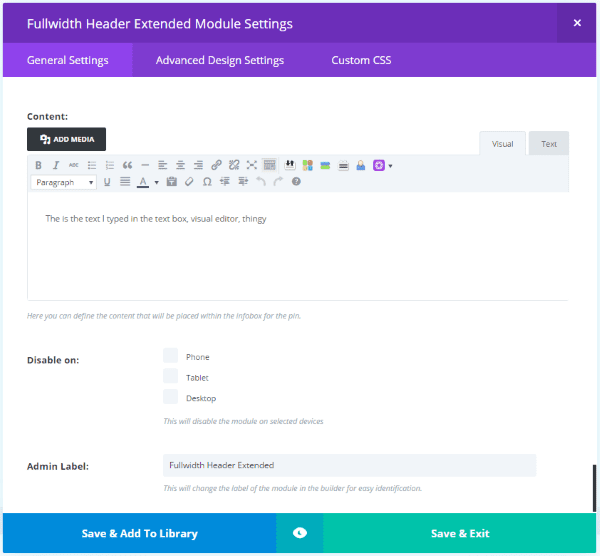Align text right
This screenshot has height=556, width=600.
pos(198,165)
